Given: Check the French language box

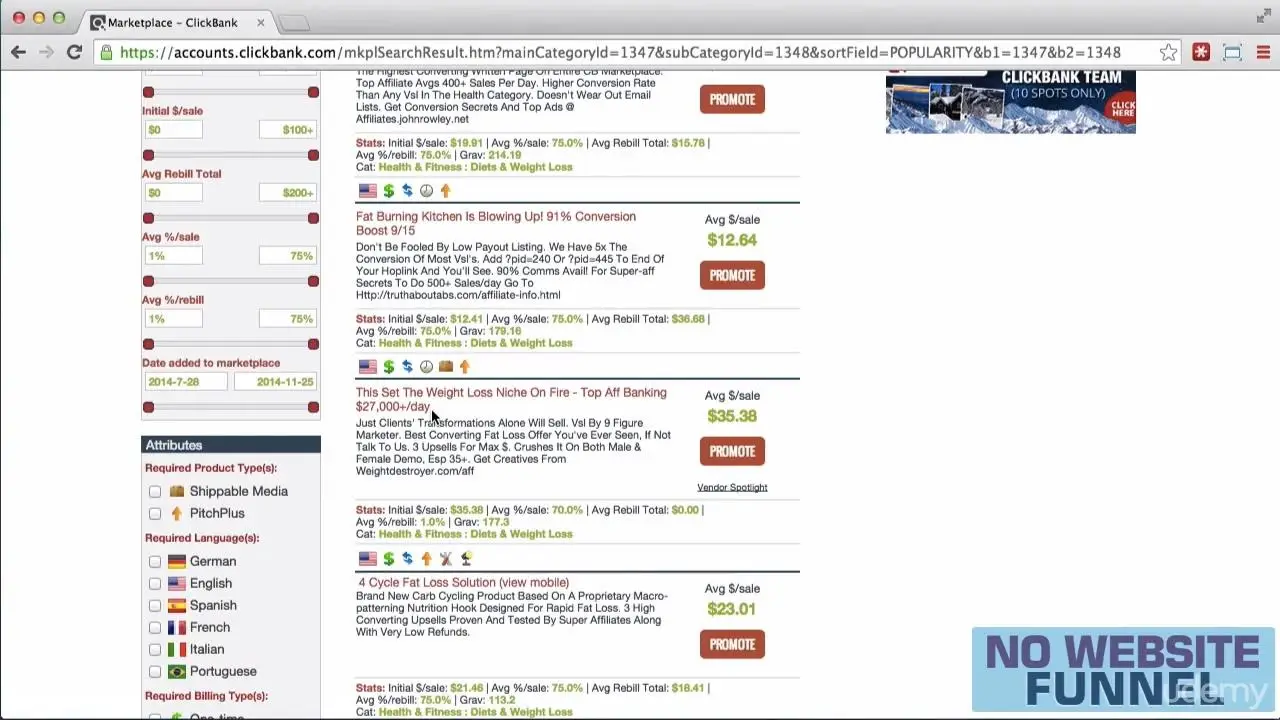Looking at the screenshot, I should click(x=155, y=627).
